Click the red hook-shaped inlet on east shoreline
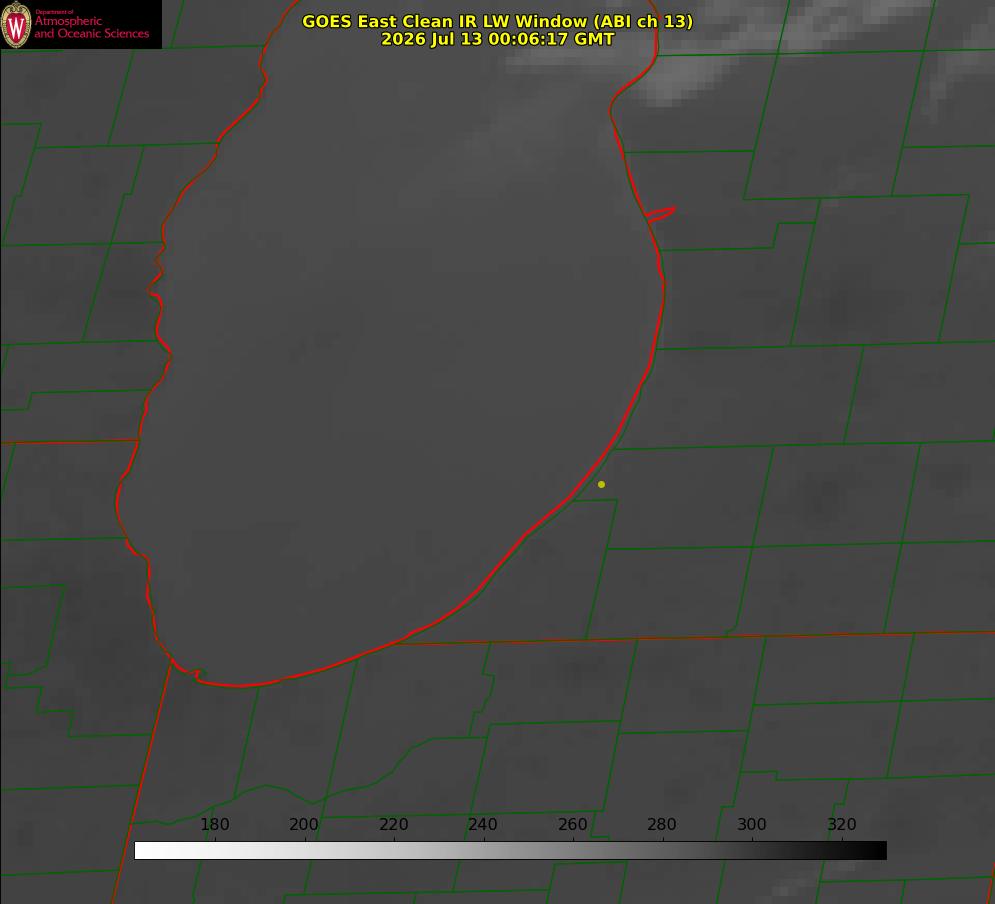This screenshot has width=995, height=904. tap(660, 214)
